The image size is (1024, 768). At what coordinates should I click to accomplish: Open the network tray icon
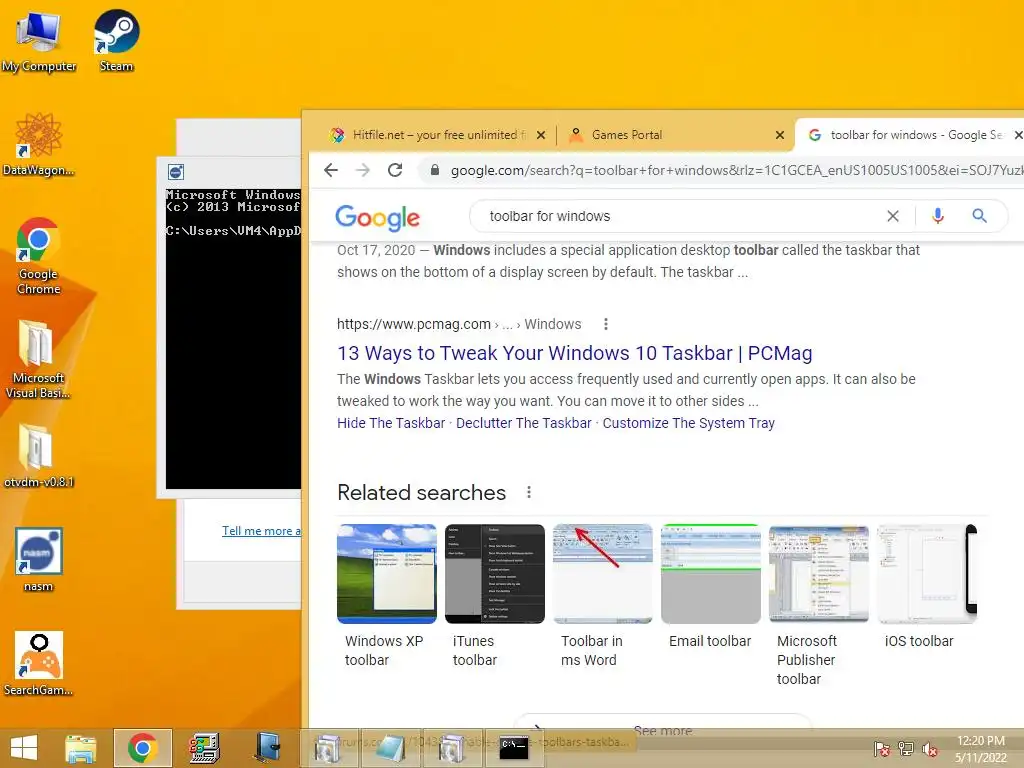[x=906, y=749]
